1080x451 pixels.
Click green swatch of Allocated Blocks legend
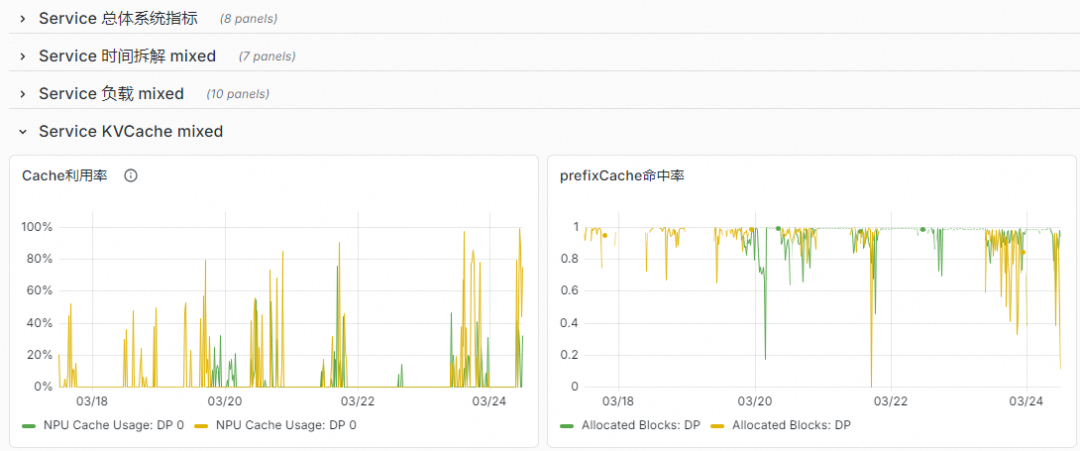(x=568, y=426)
